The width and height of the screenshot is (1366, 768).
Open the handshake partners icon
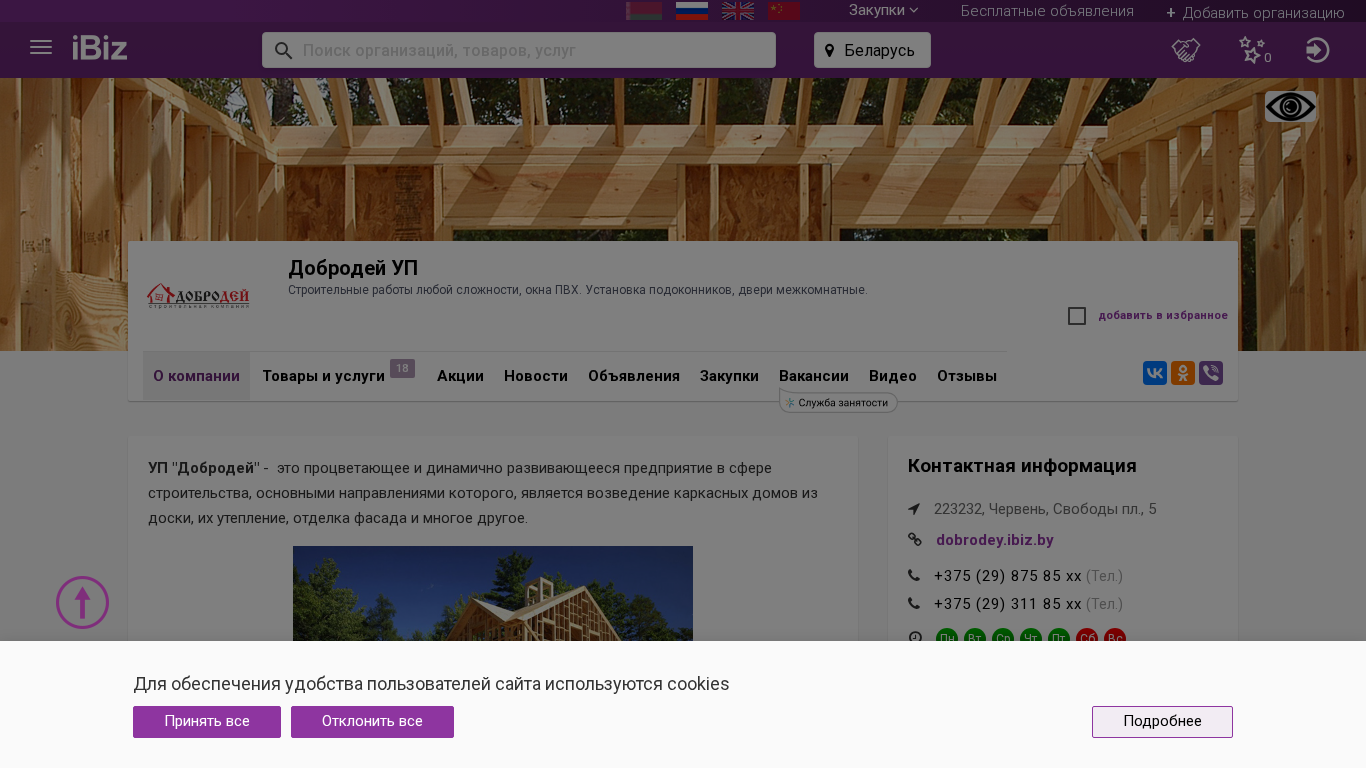(x=1186, y=50)
